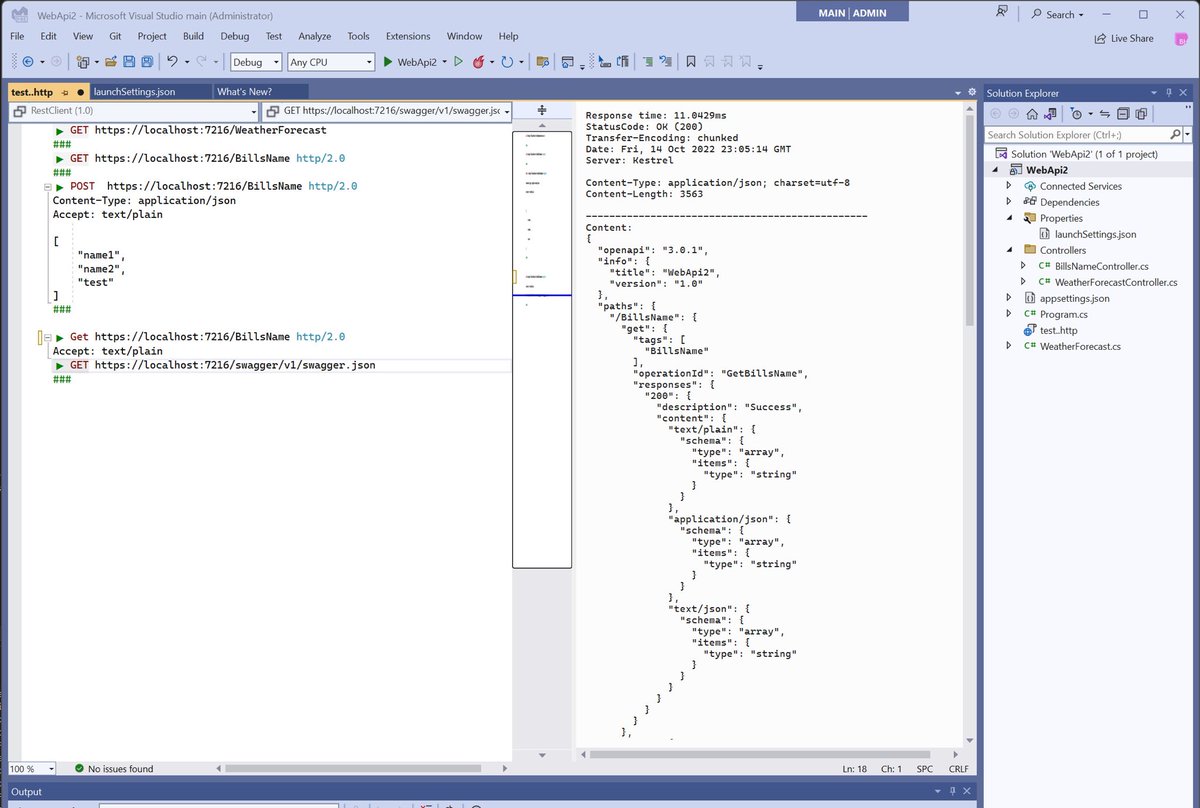
Task: Select appsettings.json in Solution Explorer
Action: [1074, 298]
